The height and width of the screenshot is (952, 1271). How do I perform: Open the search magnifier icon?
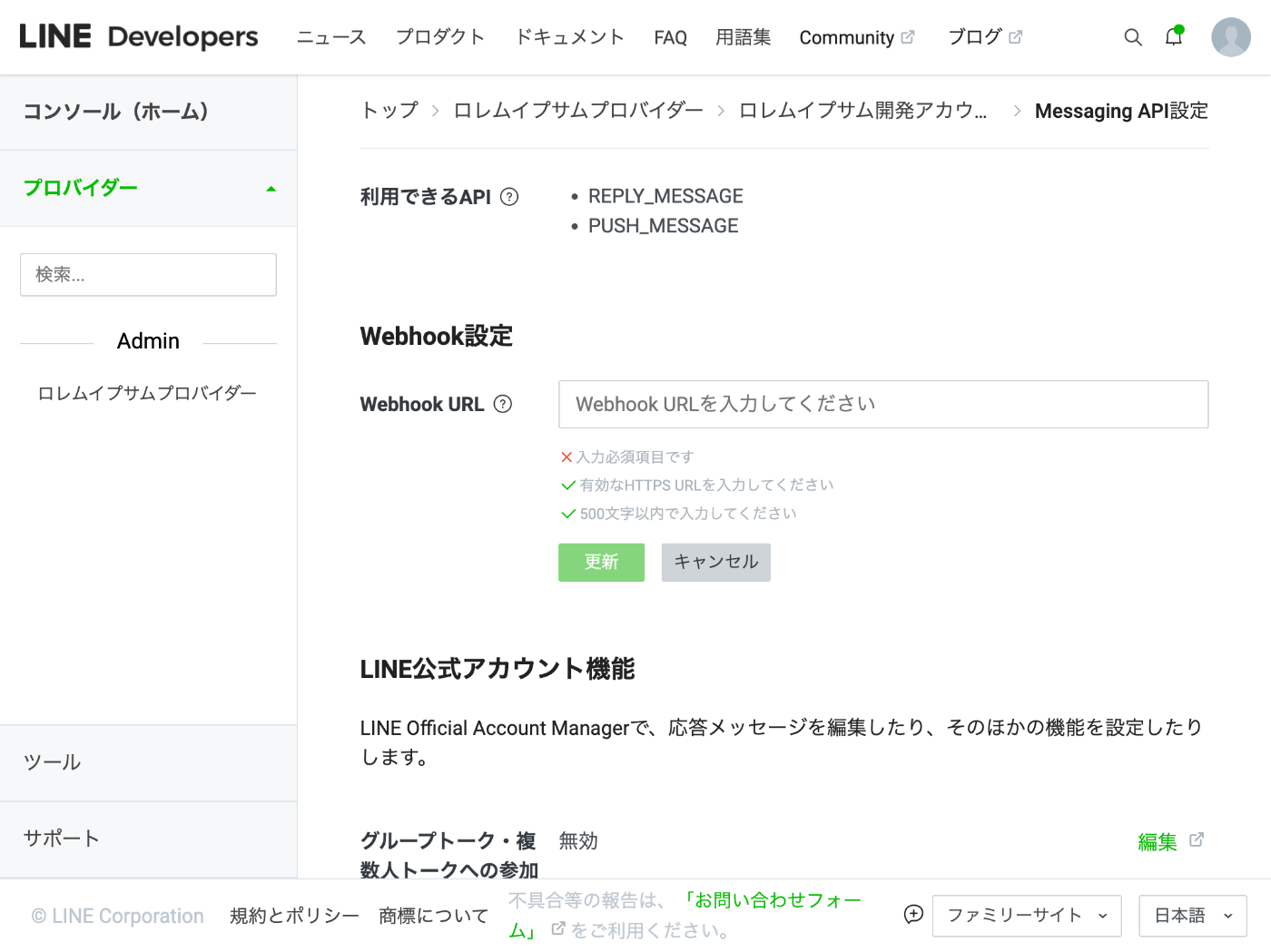[1133, 37]
